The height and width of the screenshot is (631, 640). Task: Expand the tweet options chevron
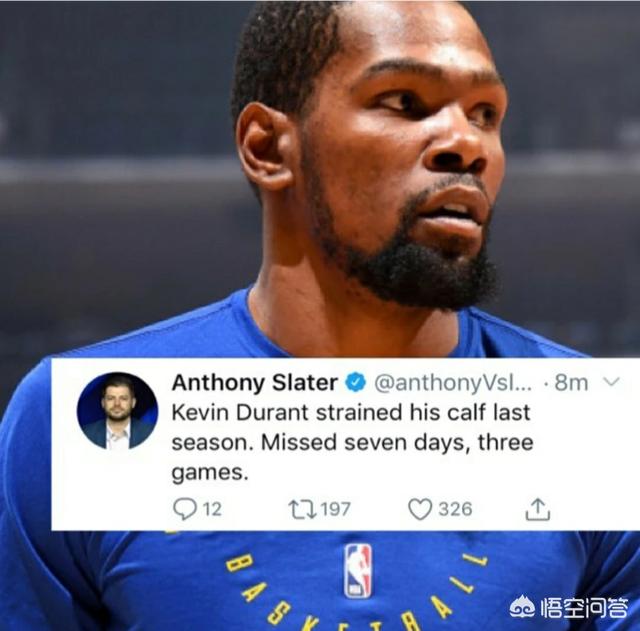pyautogui.click(x=611, y=382)
